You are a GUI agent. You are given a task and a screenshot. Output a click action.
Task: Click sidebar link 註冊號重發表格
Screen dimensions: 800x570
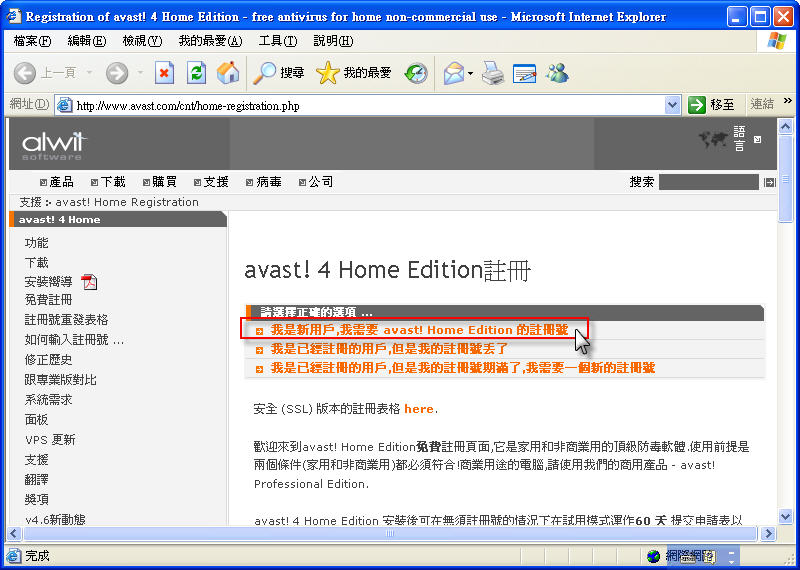click(66, 320)
